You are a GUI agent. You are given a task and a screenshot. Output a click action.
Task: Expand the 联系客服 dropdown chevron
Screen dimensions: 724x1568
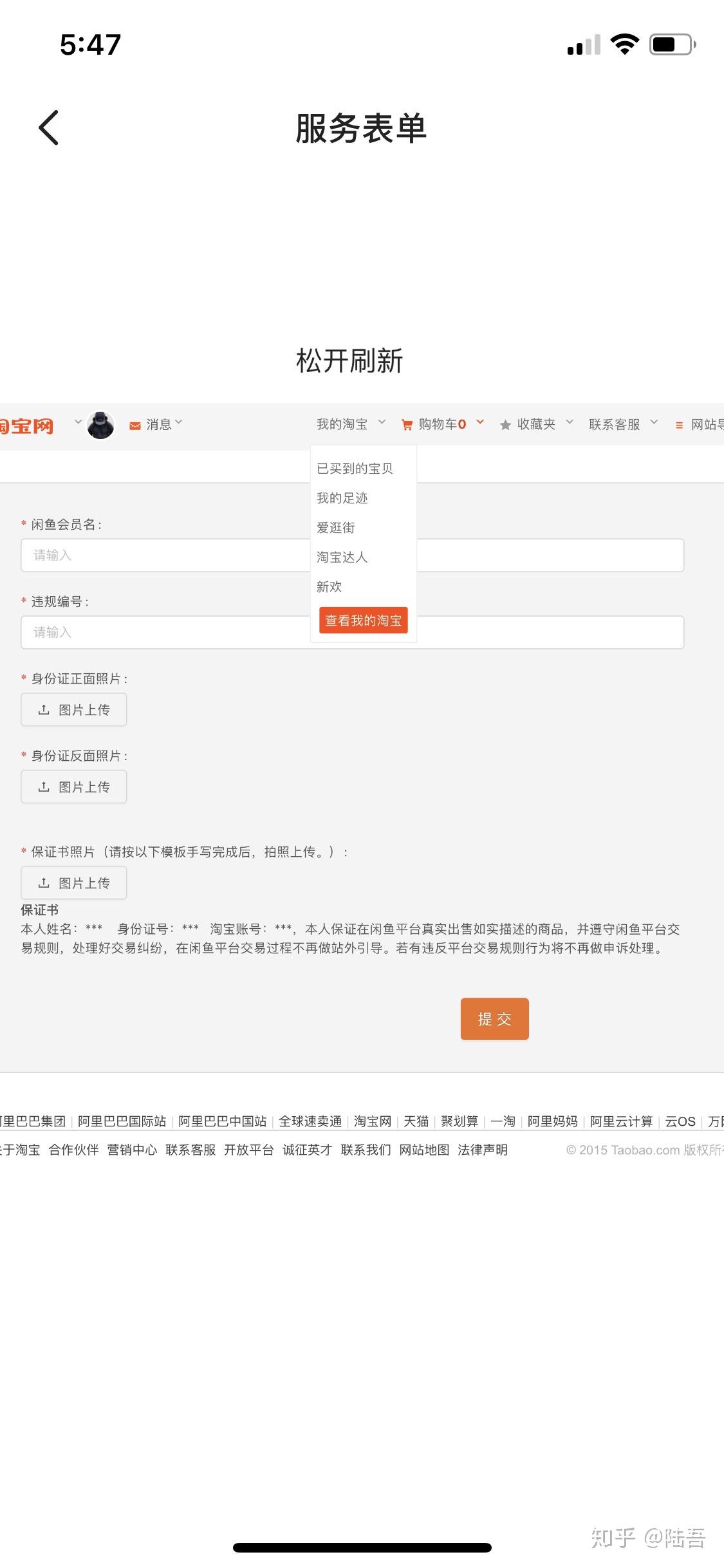click(x=654, y=422)
